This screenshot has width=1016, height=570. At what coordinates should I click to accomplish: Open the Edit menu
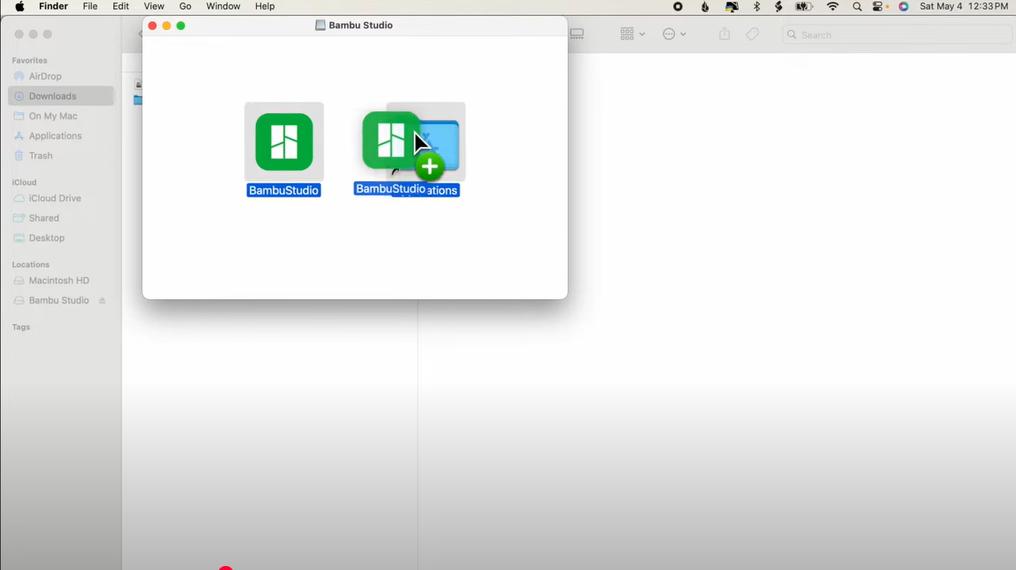click(121, 6)
